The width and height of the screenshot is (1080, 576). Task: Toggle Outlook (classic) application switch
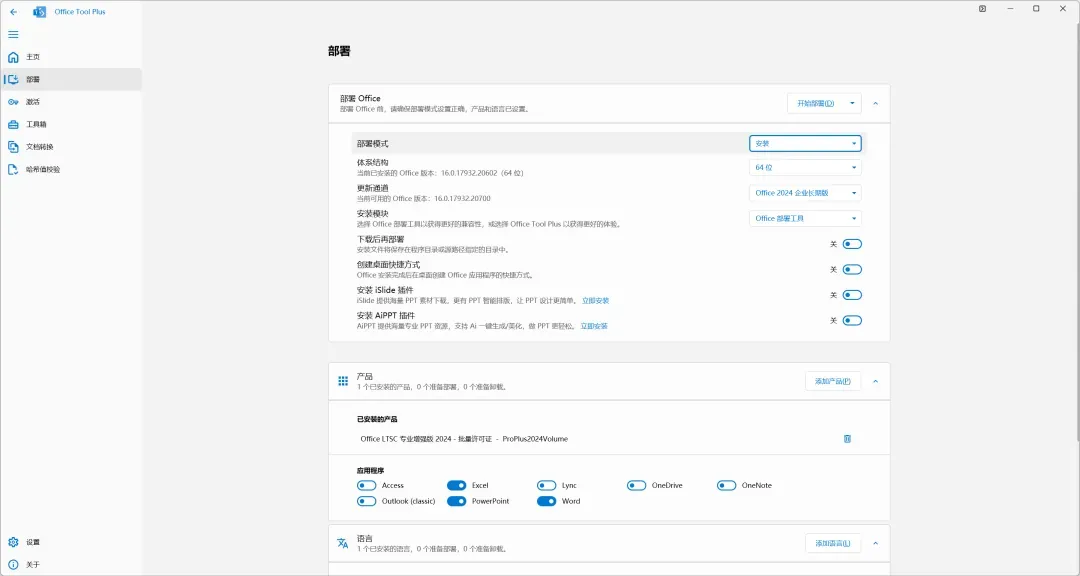pyautogui.click(x=366, y=502)
